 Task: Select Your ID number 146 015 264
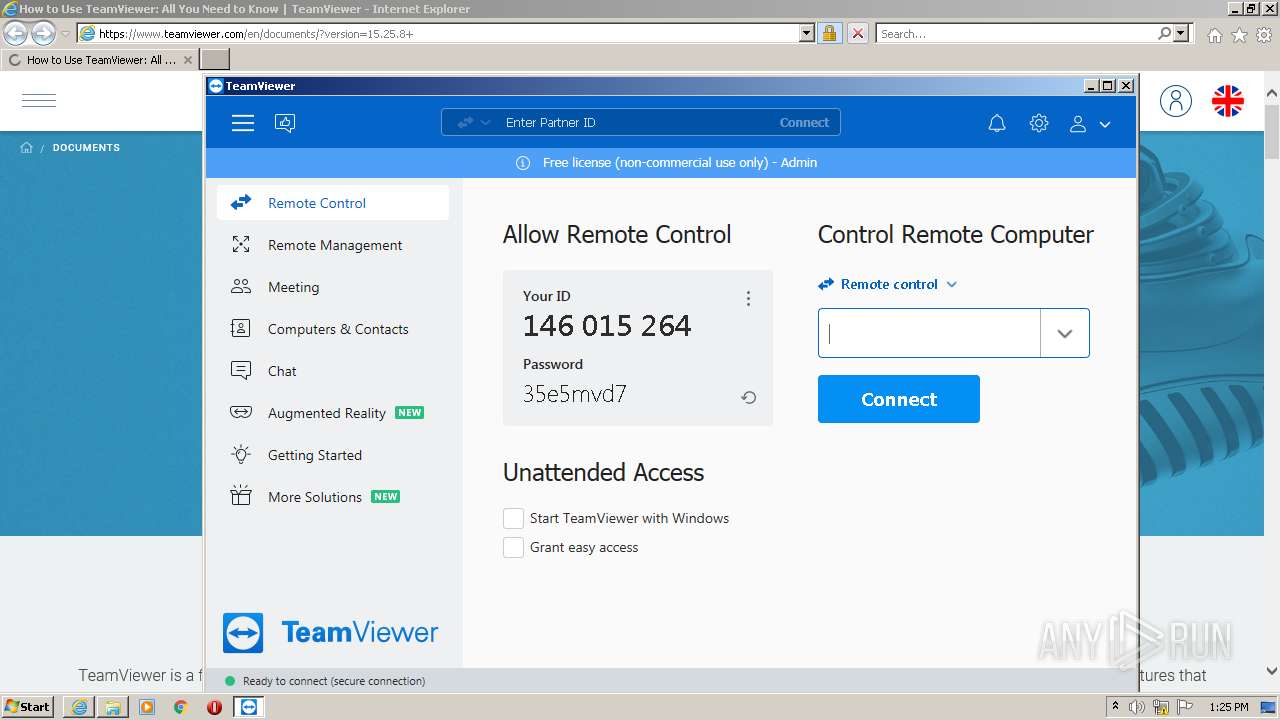point(607,326)
